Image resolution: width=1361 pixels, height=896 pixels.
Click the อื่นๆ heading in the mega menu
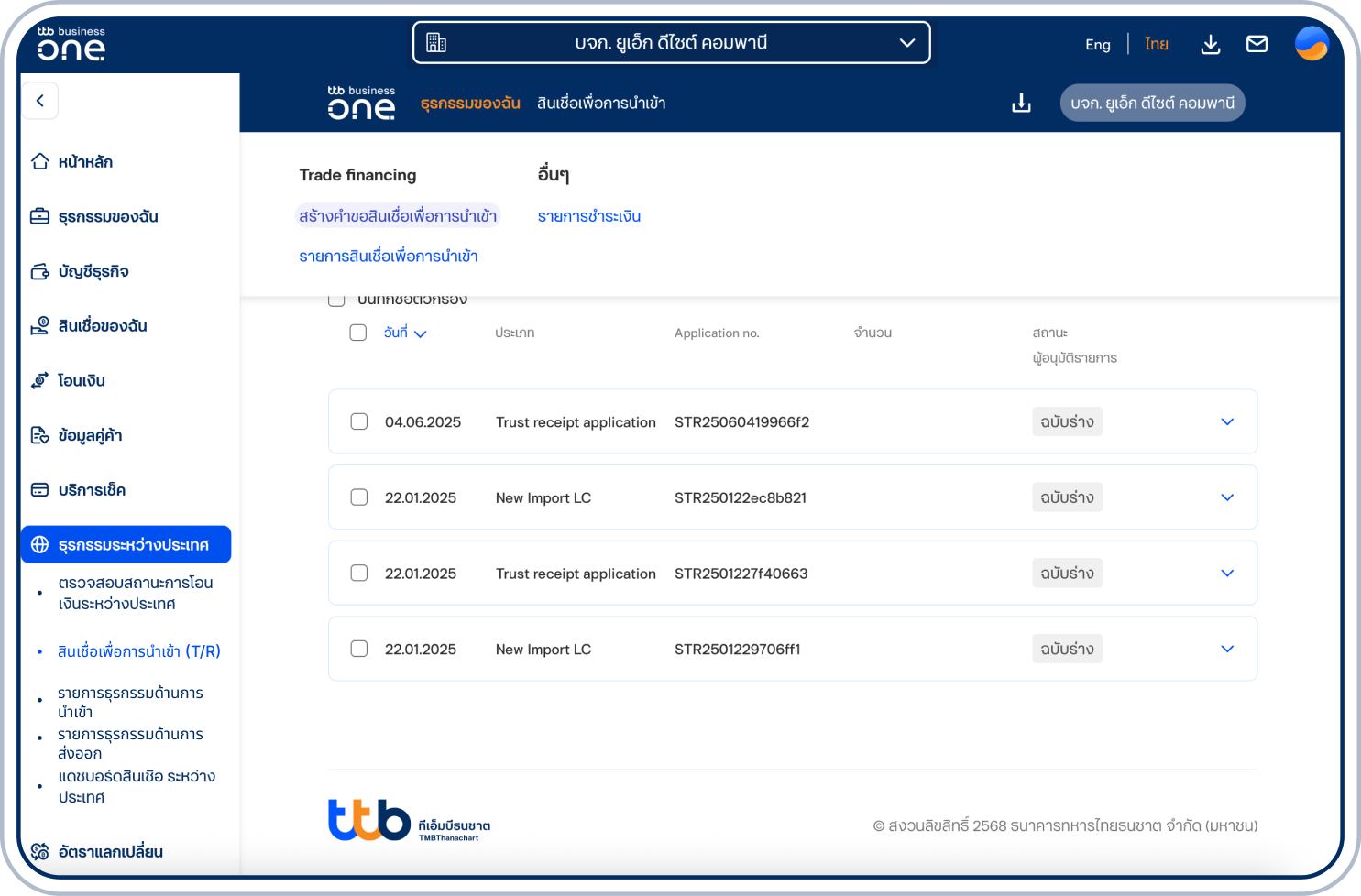(554, 174)
